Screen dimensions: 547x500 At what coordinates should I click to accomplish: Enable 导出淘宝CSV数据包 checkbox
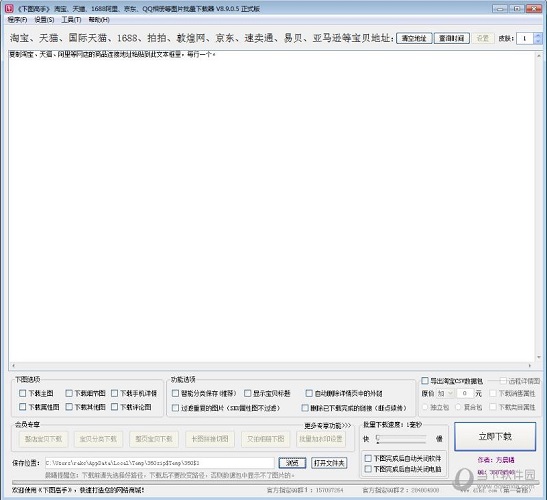425,381
